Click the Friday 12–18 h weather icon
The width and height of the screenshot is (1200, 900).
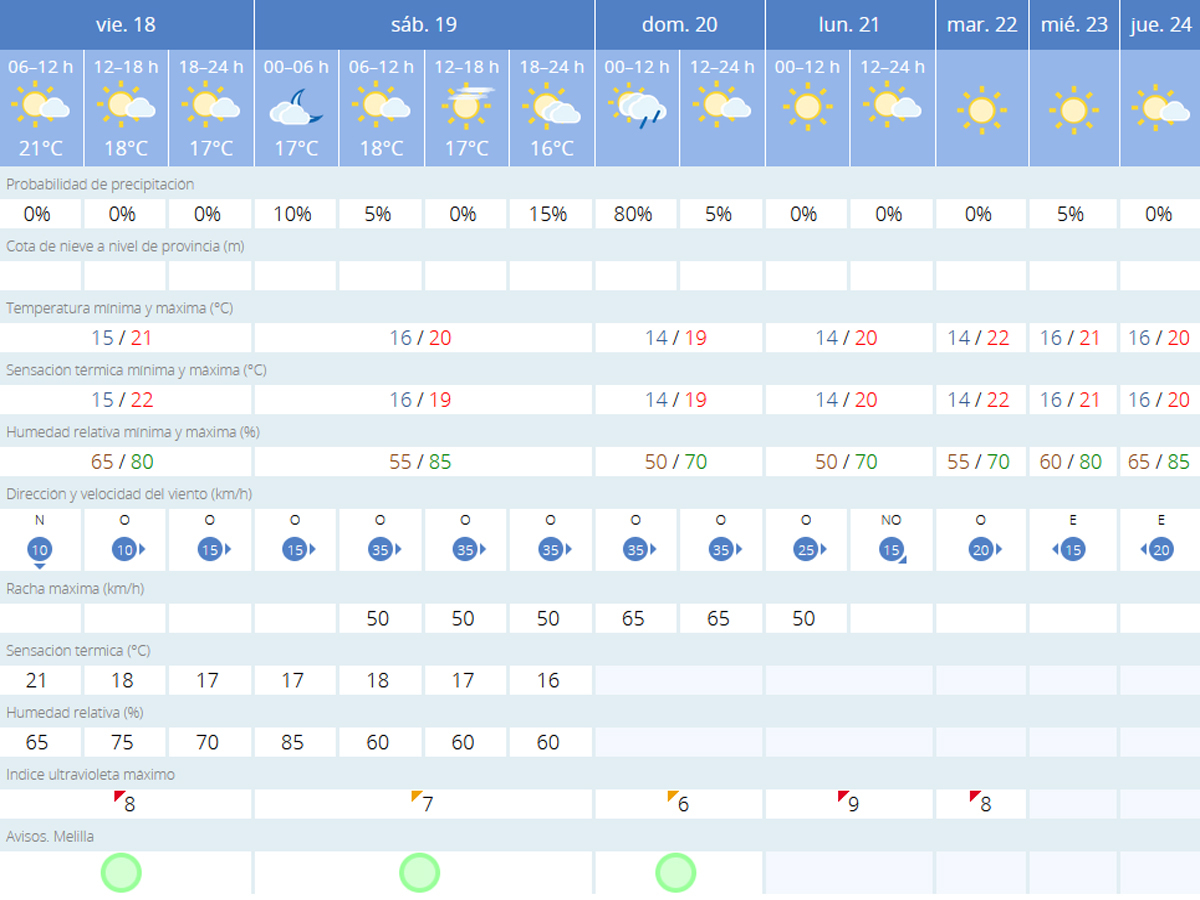pos(126,105)
